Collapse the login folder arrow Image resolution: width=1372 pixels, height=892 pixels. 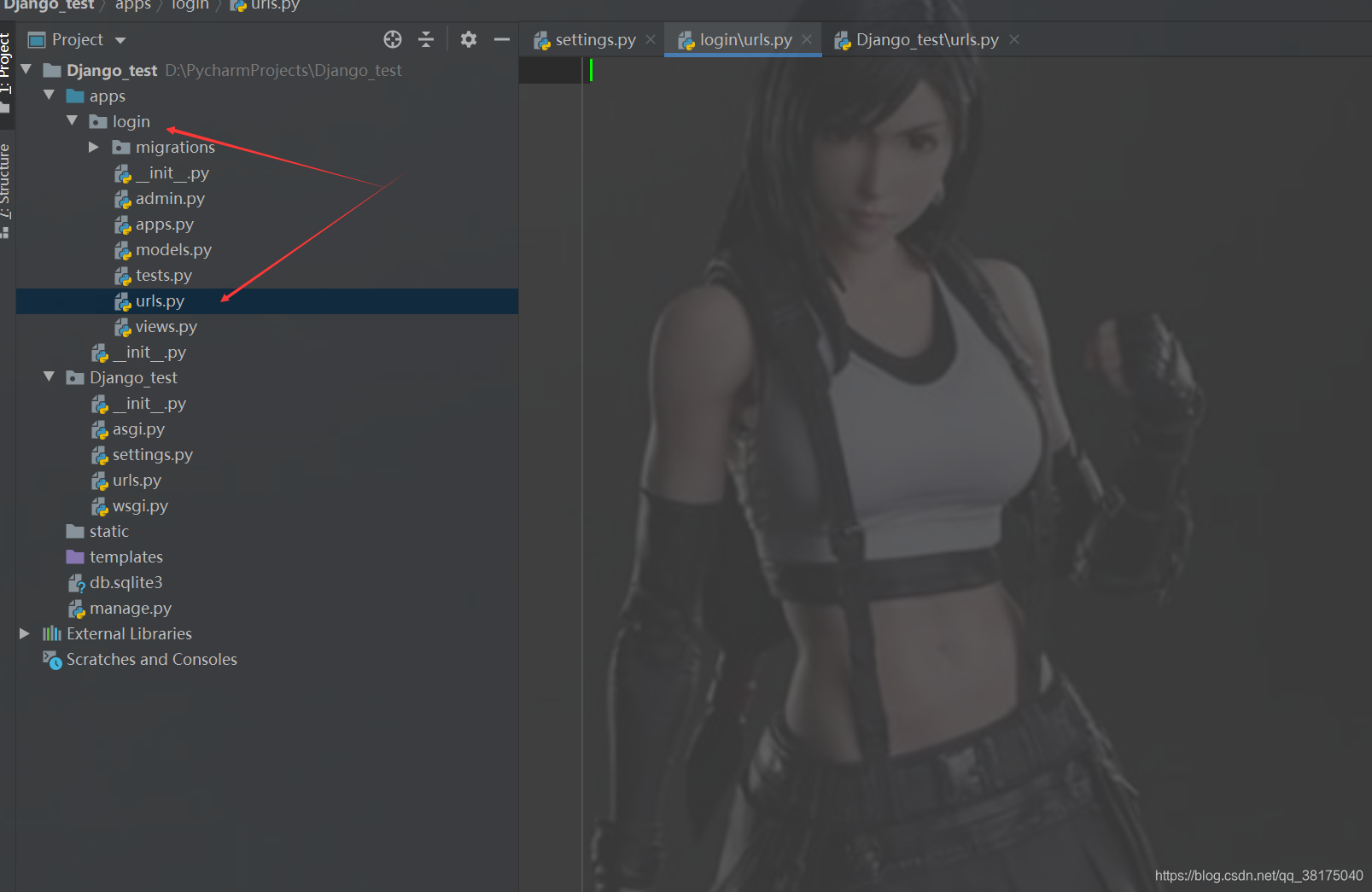[x=73, y=120]
